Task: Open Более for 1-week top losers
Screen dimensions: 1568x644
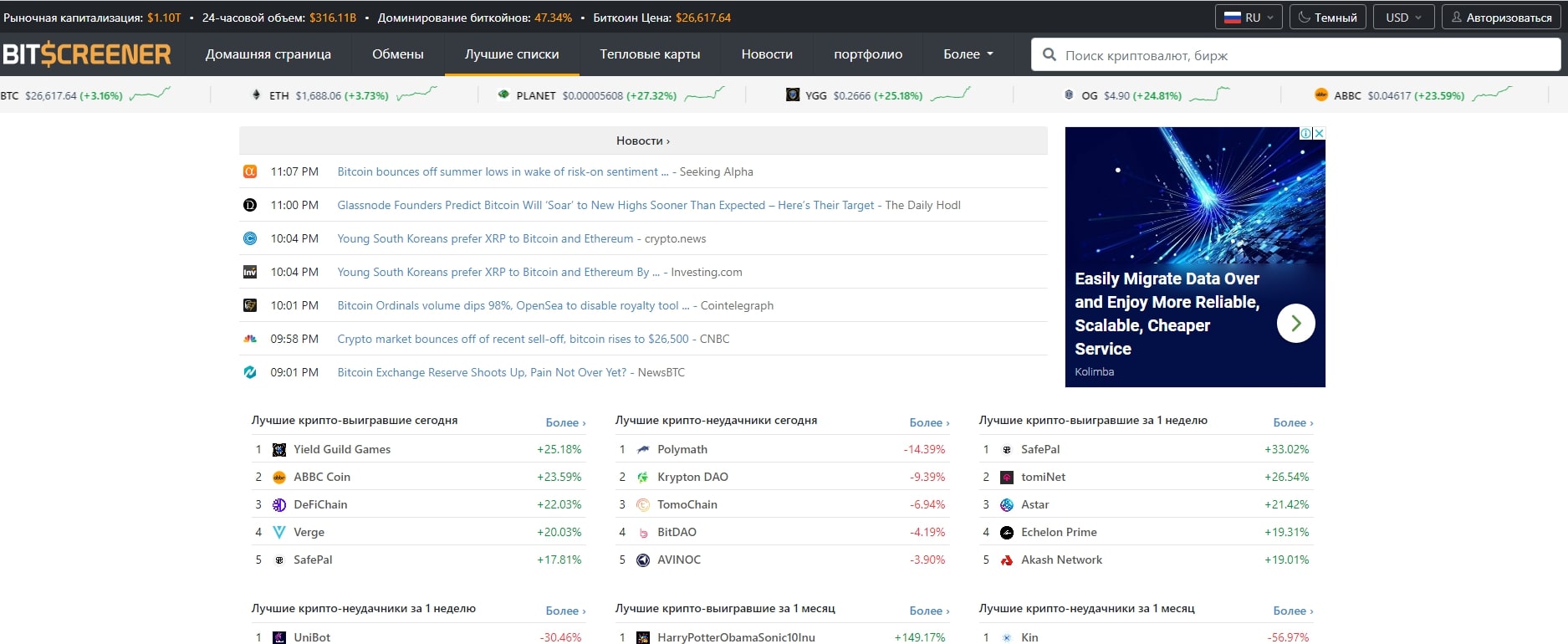Action: (565, 611)
